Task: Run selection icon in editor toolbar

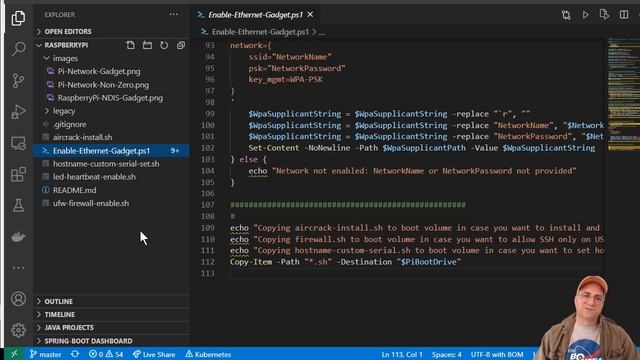Action: [604, 15]
